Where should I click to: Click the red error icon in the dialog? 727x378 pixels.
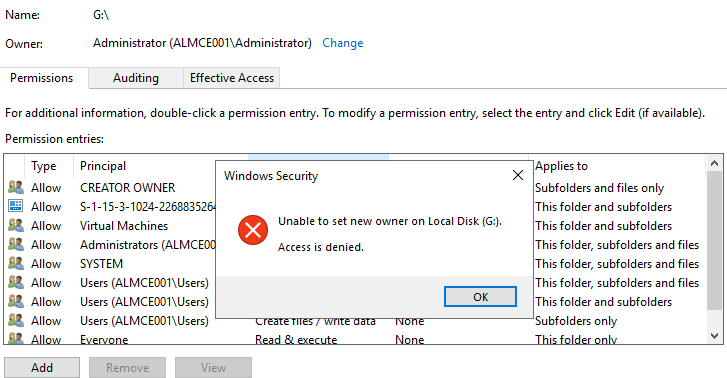pos(253,230)
